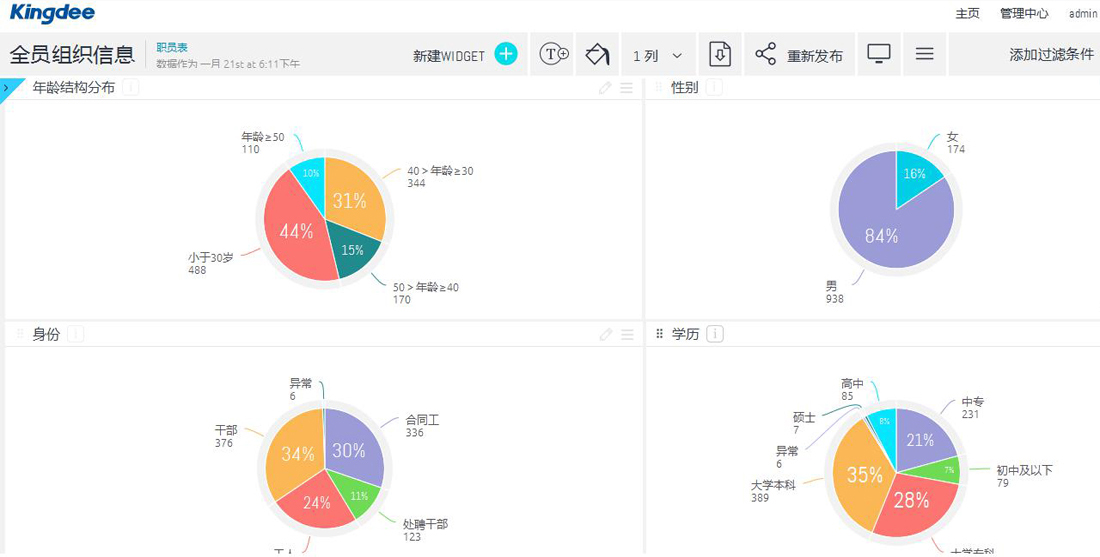The height and width of the screenshot is (557, 1100).
Task: Expand the left side panel arrow
Action: 6,88
